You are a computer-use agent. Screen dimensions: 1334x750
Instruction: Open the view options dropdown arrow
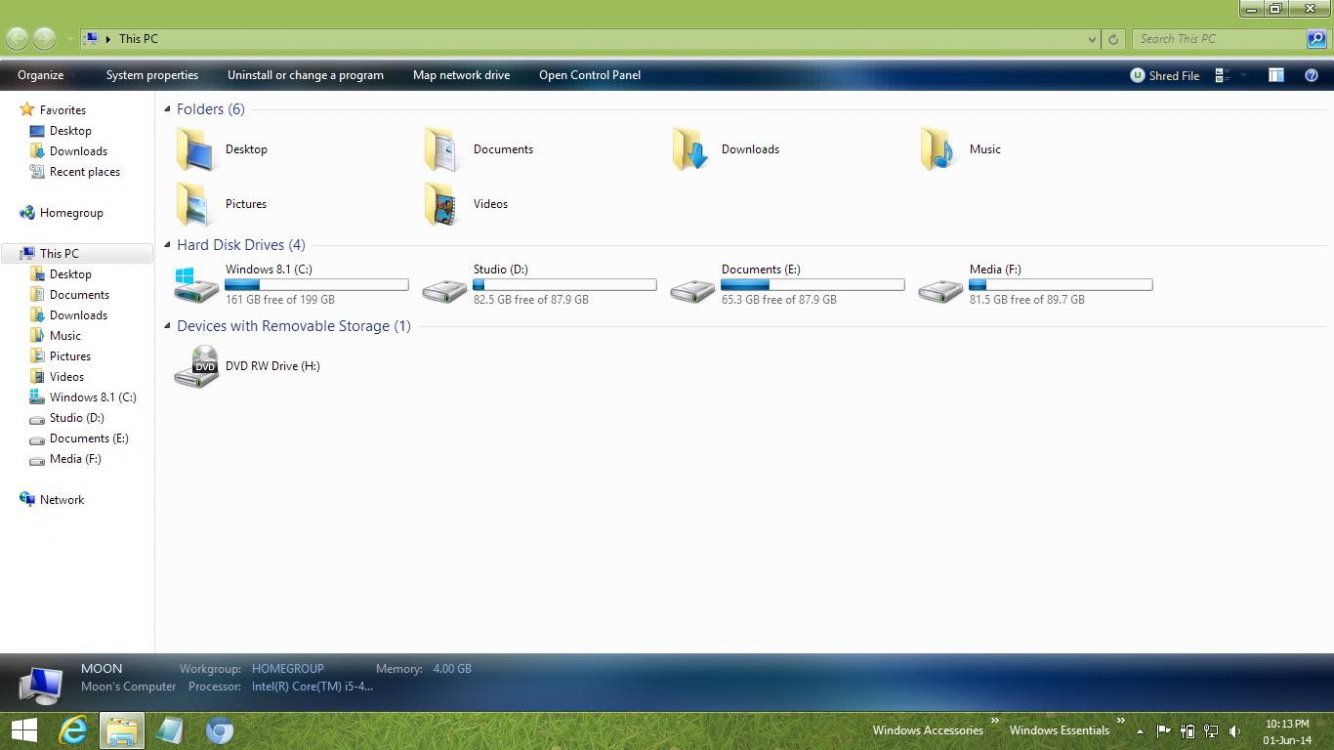pos(1245,75)
